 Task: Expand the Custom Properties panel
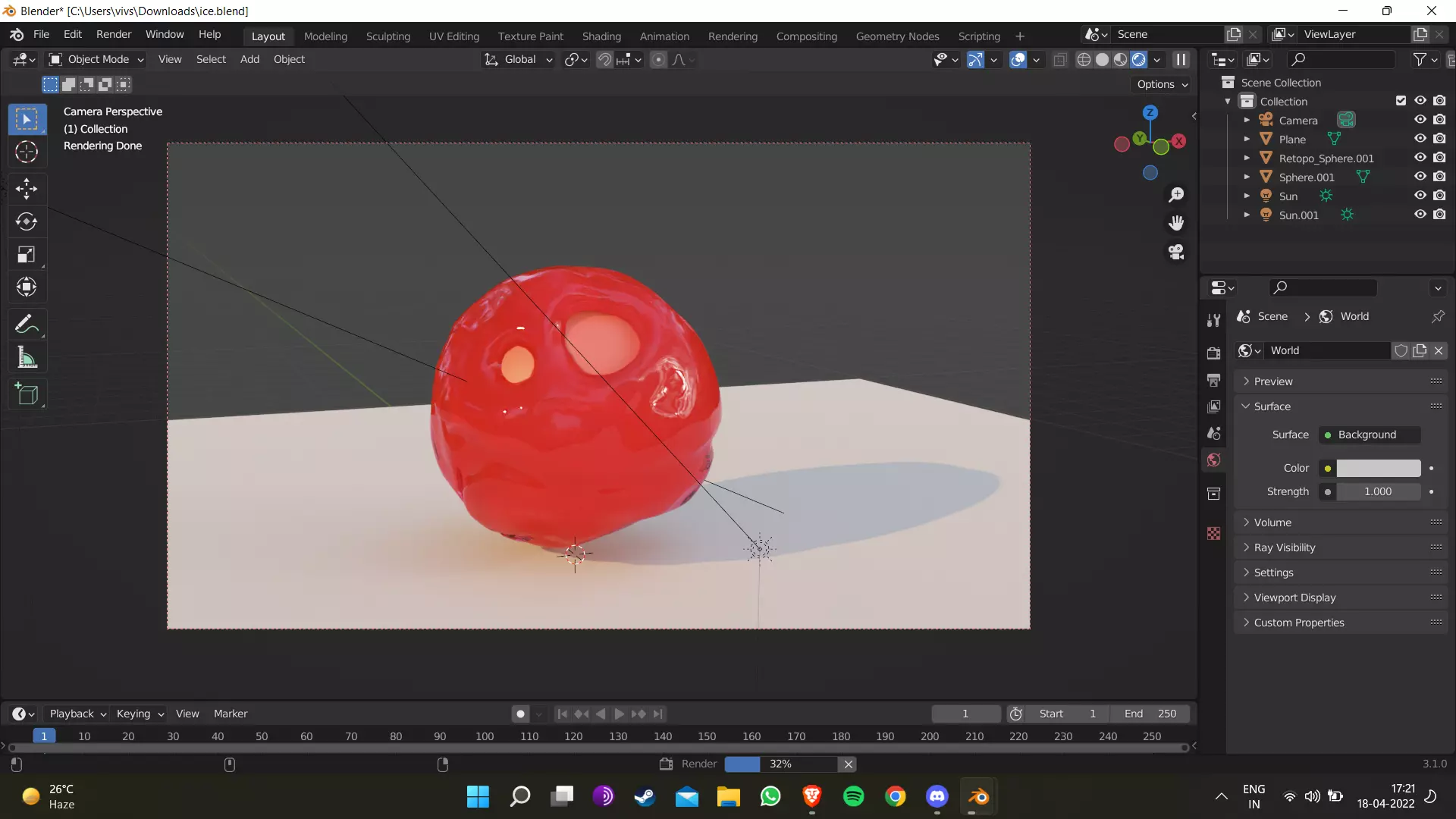[1341, 623]
